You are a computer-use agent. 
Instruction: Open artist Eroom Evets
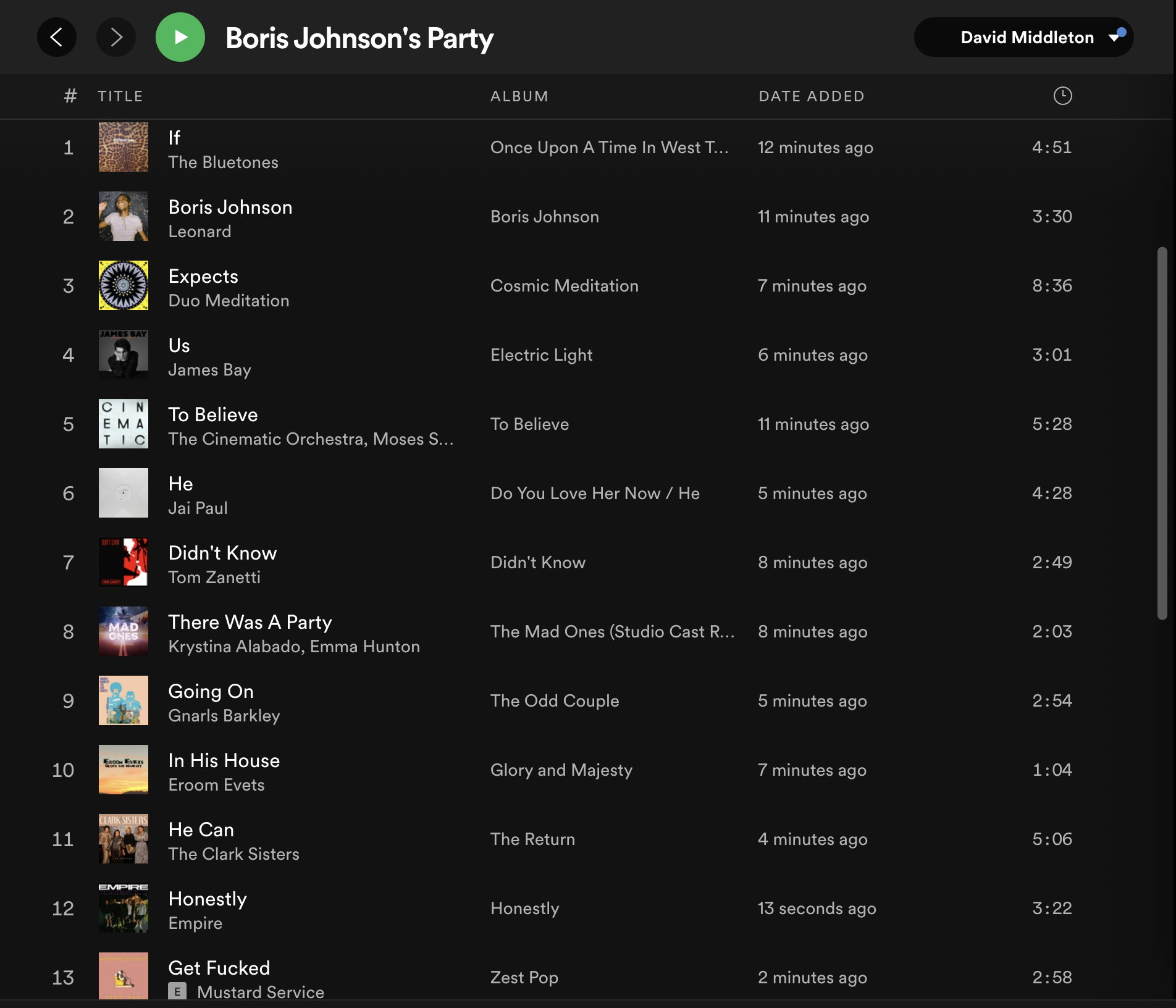tap(217, 785)
